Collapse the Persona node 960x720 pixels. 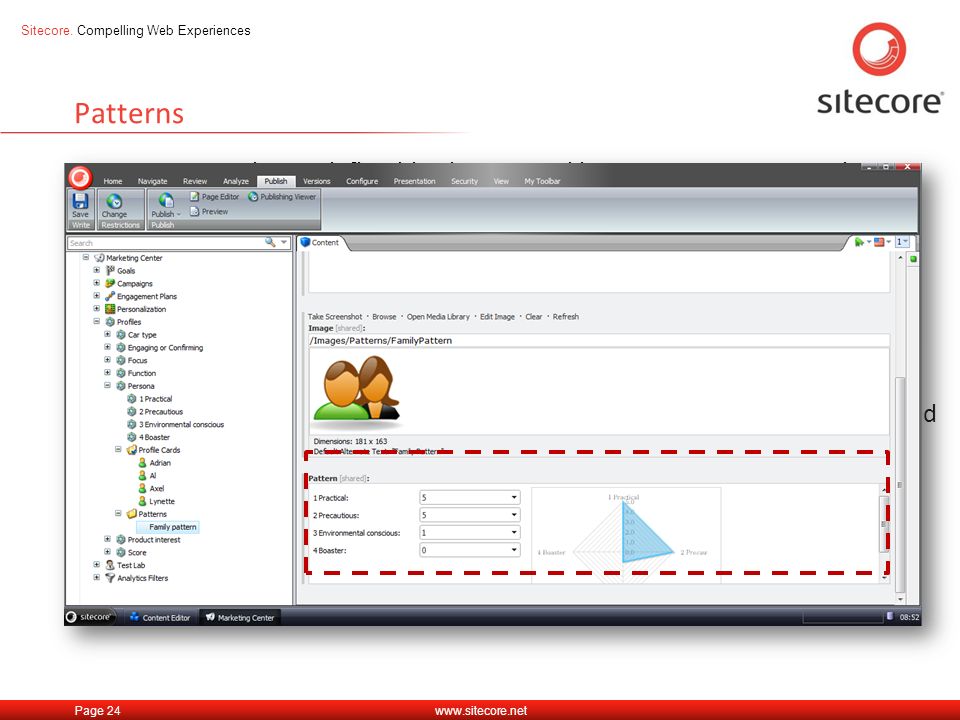(x=107, y=386)
